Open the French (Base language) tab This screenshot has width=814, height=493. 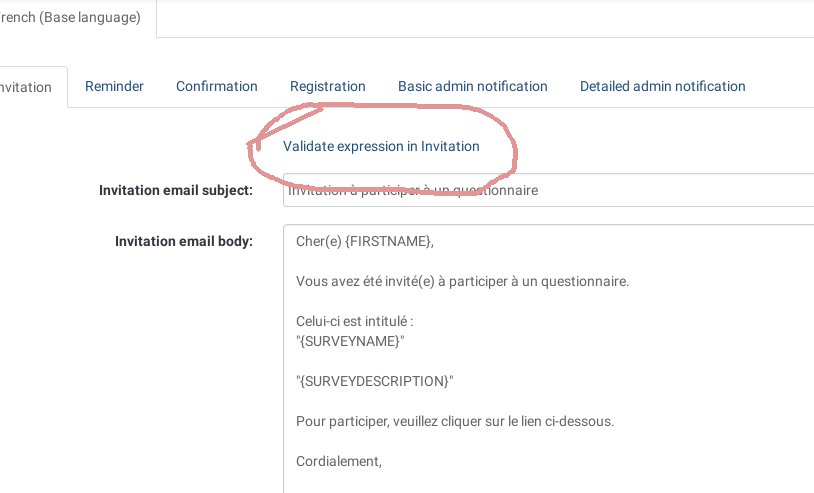pyautogui.click(x=72, y=18)
